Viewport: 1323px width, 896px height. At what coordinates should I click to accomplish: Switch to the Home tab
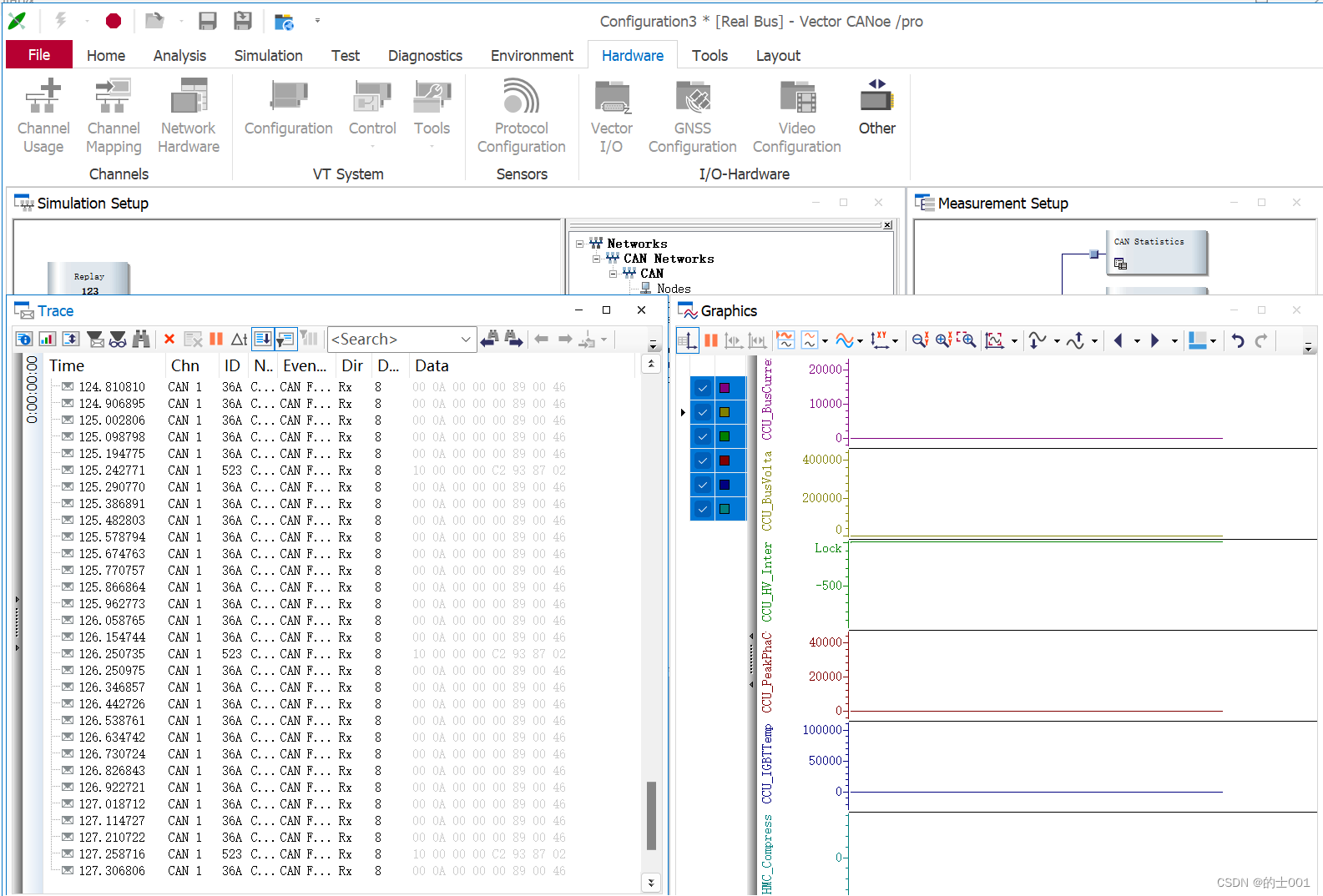(106, 56)
